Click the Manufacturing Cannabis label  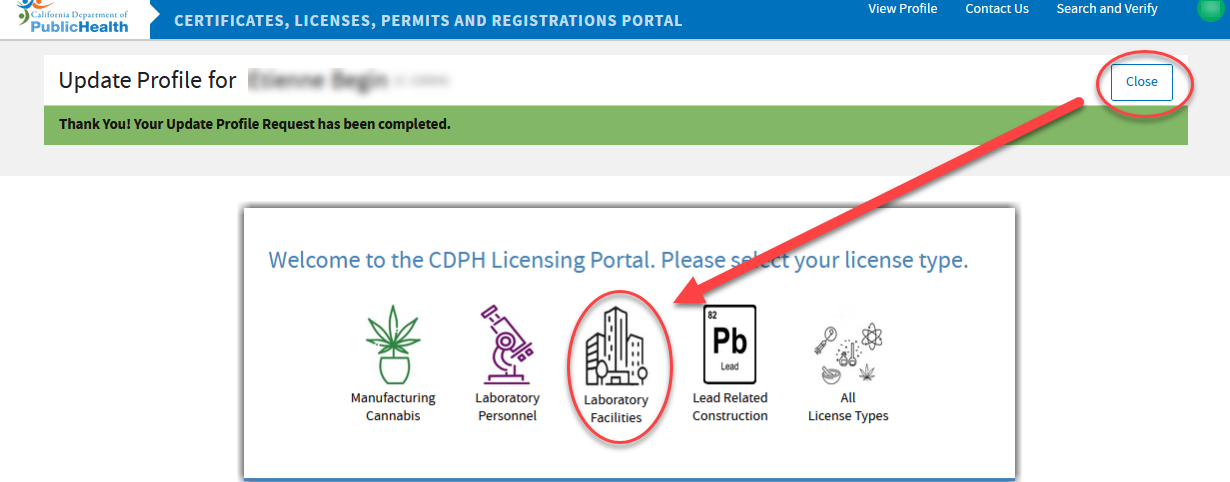[x=393, y=407]
